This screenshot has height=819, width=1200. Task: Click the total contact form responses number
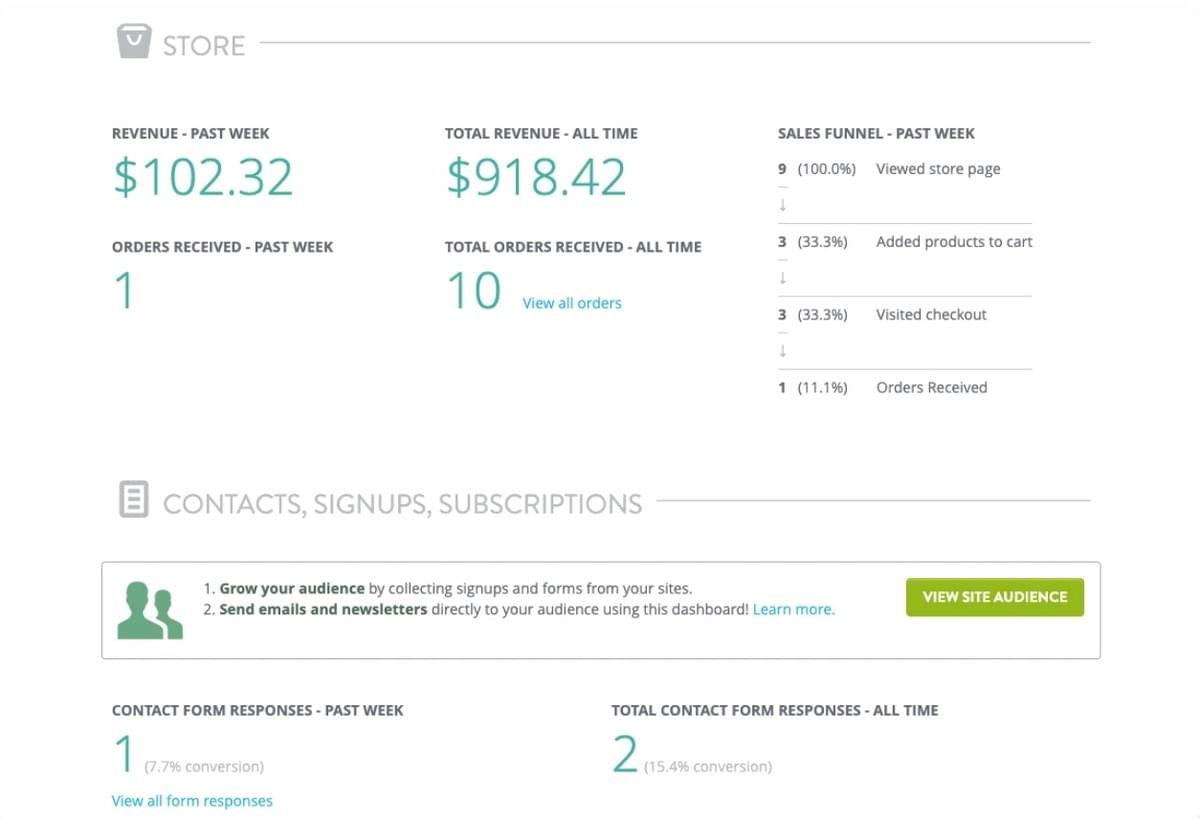[x=625, y=755]
